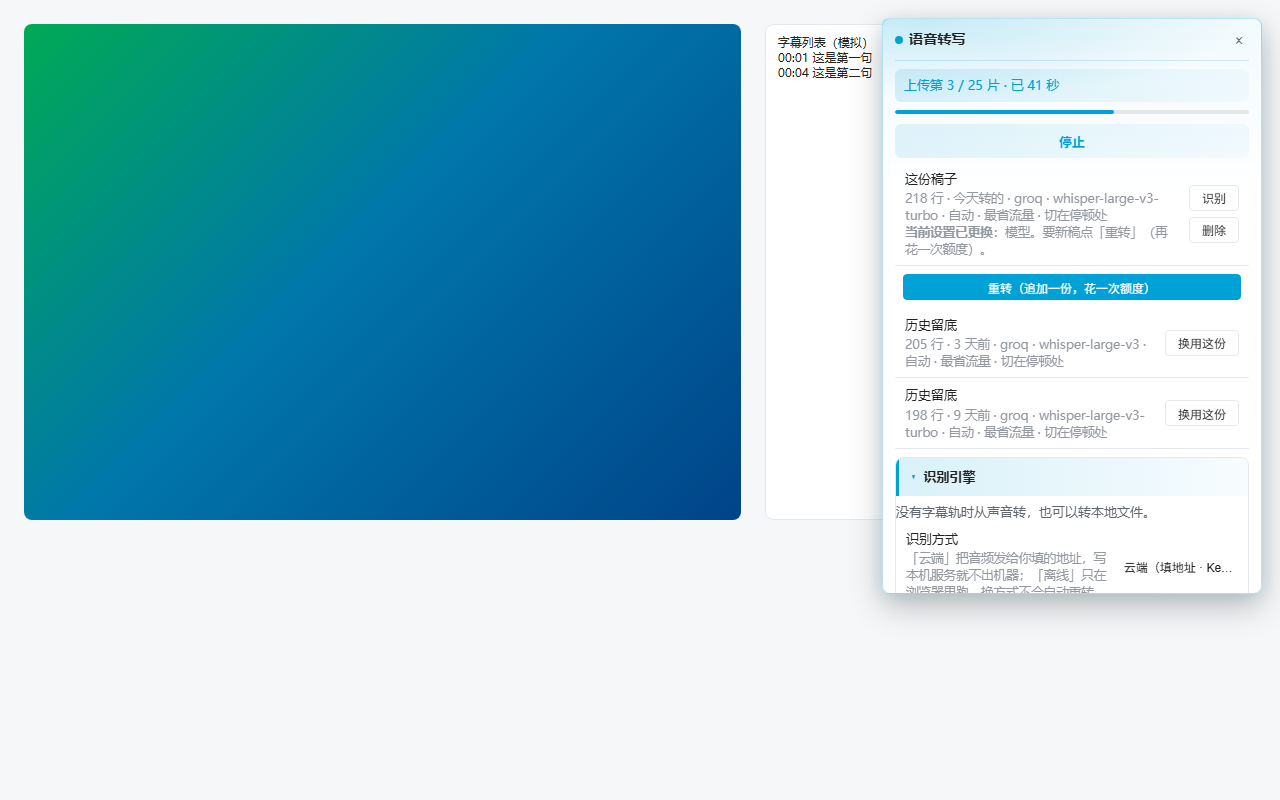Image resolution: width=1280 pixels, height=800 pixels.
Task: Click the gradient video area
Action: click(x=382, y=272)
